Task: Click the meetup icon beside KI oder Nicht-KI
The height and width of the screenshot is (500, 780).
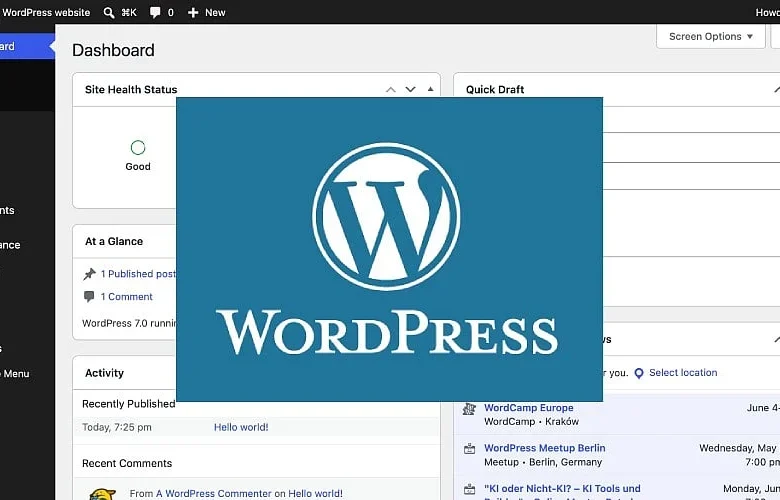Action: (x=469, y=489)
